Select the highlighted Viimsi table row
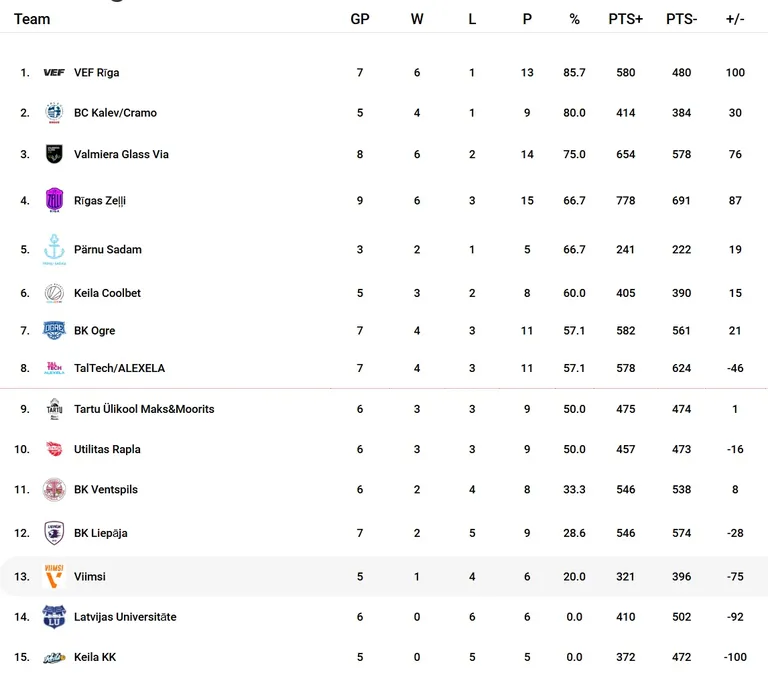The width and height of the screenshot is (768, 673). (384, 576)
